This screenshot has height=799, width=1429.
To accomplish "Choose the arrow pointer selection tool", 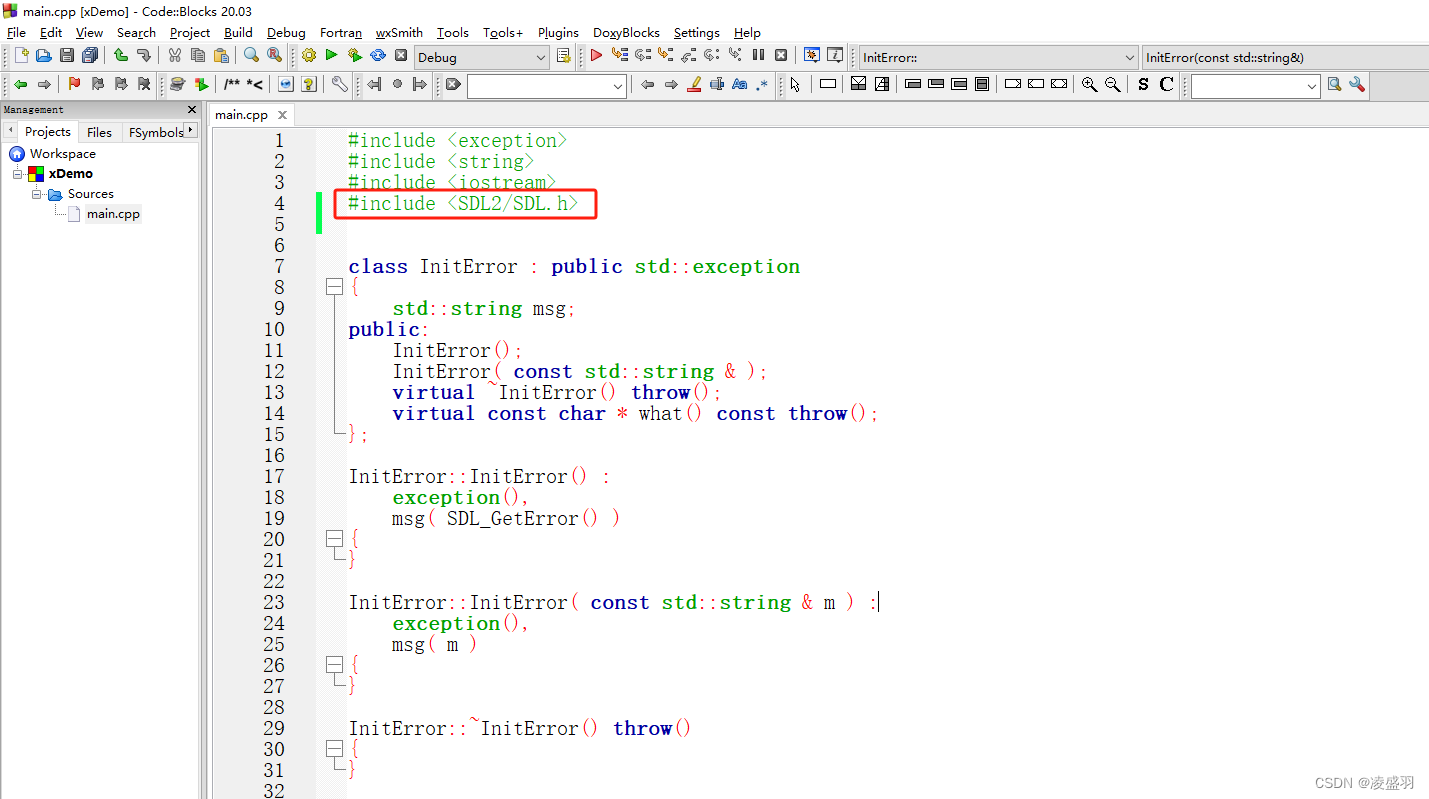I will click(795, 85).
